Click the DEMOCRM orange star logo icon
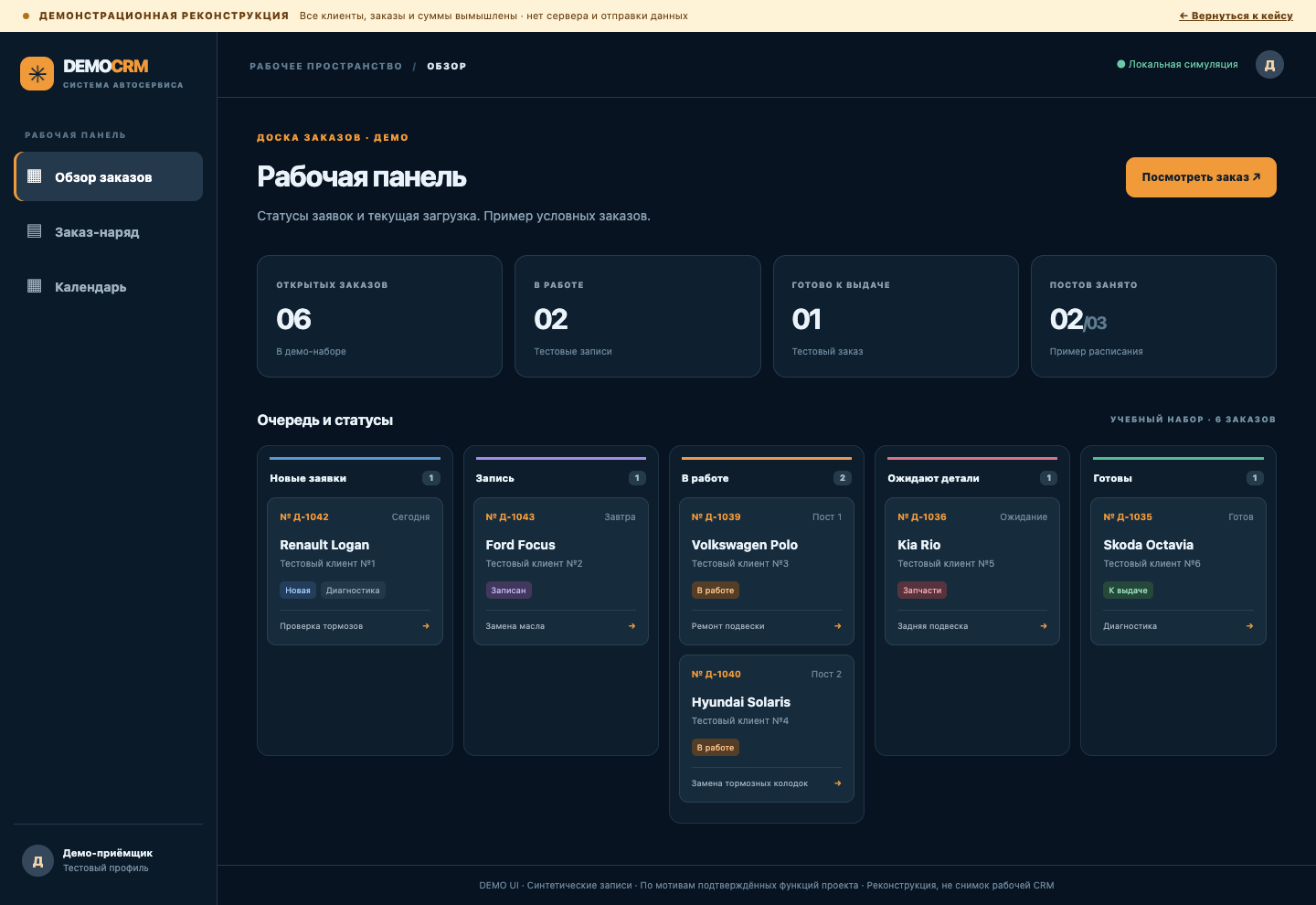The image size is (1316, 905). (37, 74)
